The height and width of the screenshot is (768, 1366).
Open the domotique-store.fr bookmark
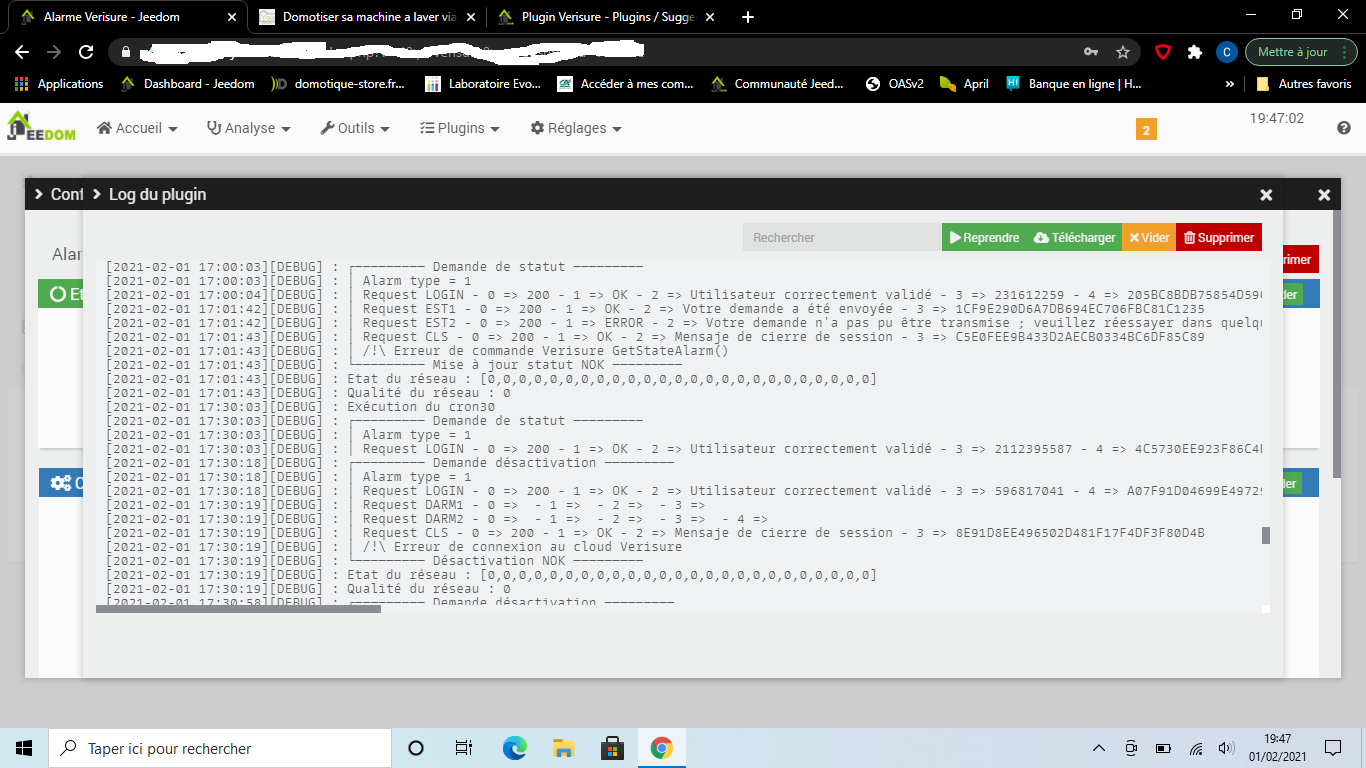coord(339,84)
